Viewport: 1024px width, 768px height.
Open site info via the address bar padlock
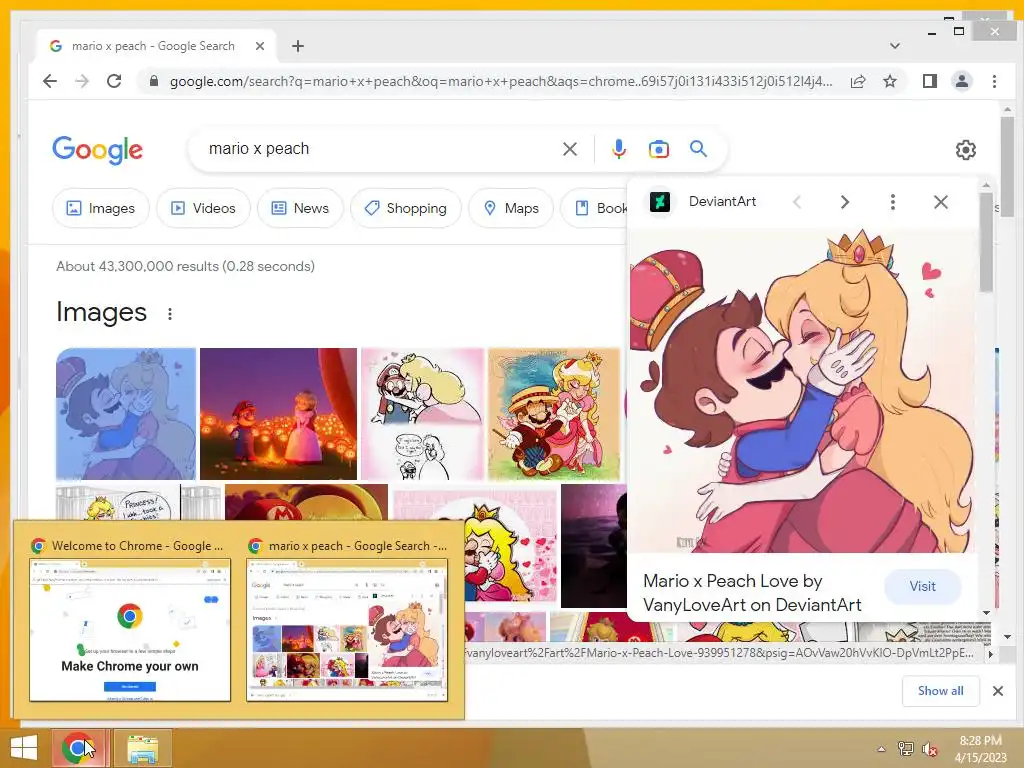click(154, 81)
